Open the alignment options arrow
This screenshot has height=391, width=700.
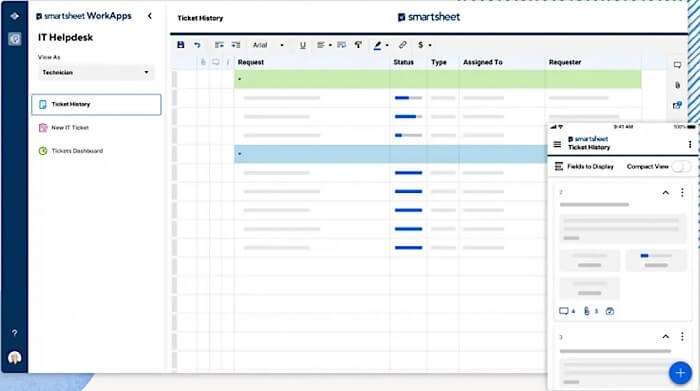click(x=330, y=45)
